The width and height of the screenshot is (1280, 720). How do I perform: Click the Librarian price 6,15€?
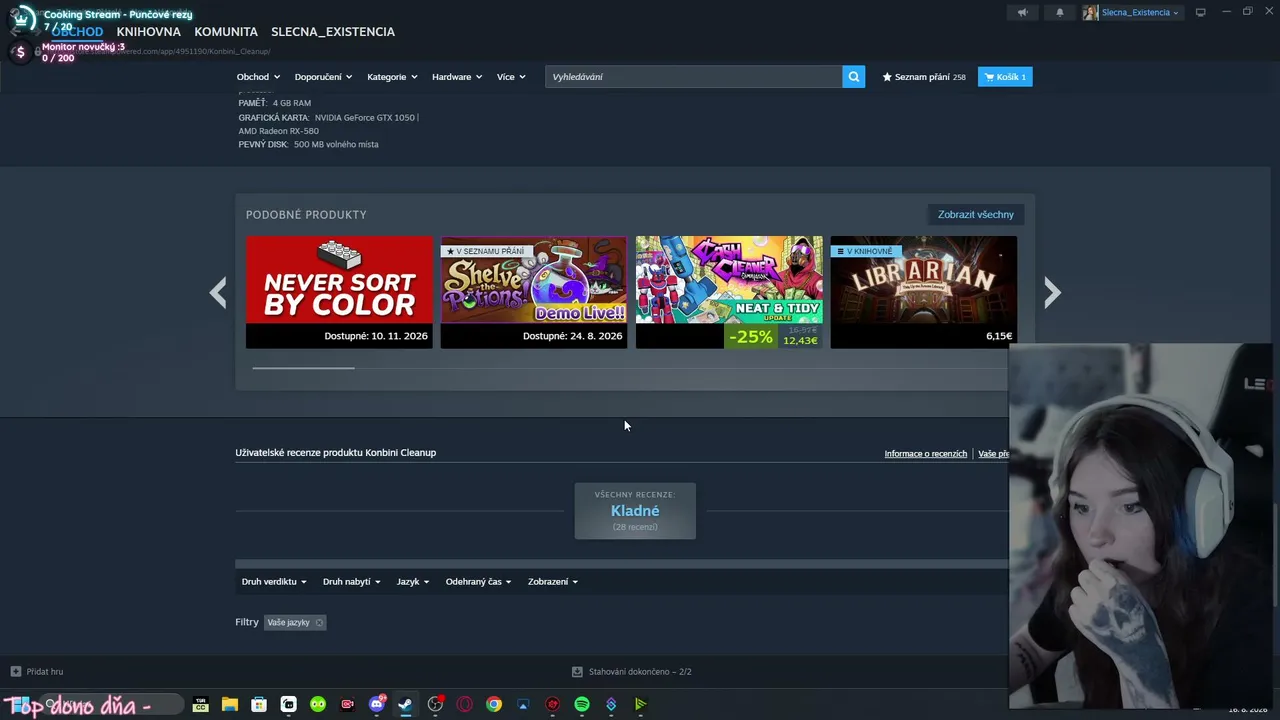999,336
